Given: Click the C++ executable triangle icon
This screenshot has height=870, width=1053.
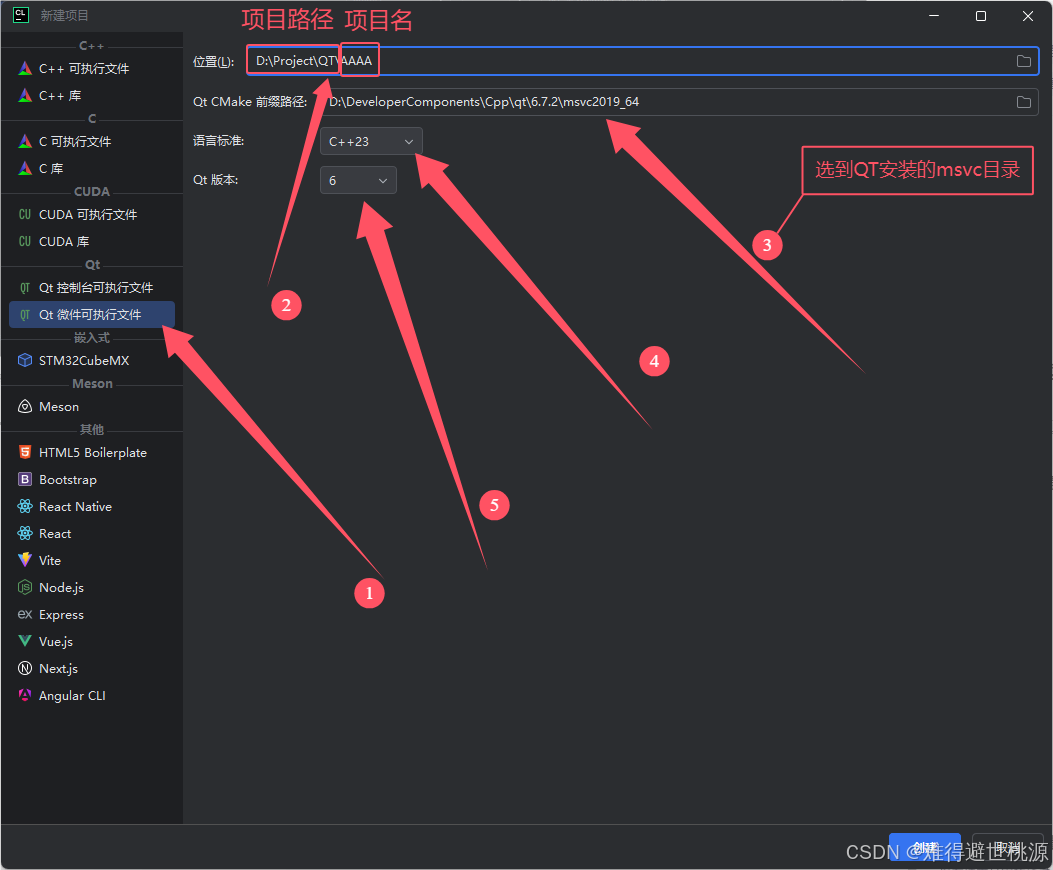Looking at the screenshot, I should [25, 69].
